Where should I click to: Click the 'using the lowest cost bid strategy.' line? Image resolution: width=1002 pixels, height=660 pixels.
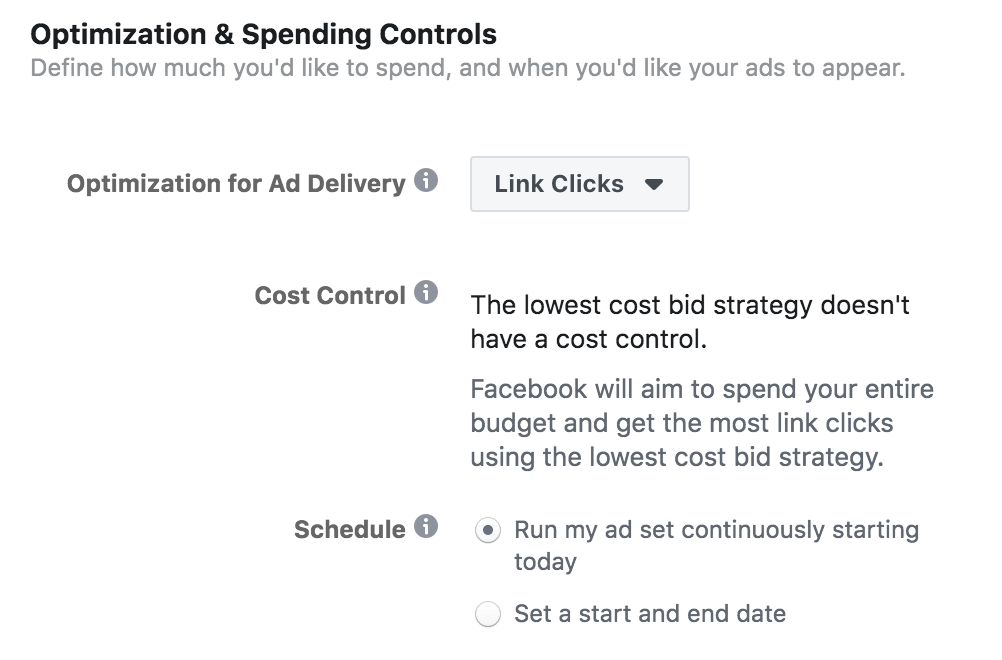pyautogui.click(x=677, y=457)
